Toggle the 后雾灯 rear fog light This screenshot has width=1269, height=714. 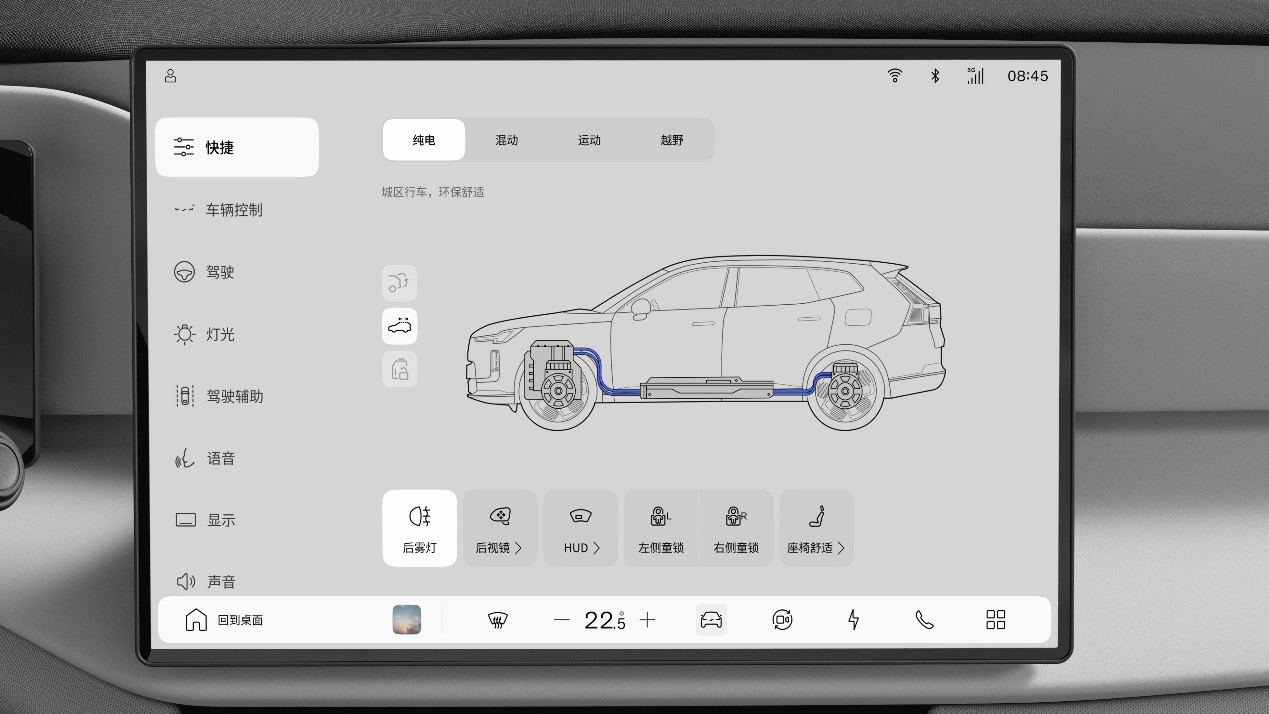tap(420, 528)
